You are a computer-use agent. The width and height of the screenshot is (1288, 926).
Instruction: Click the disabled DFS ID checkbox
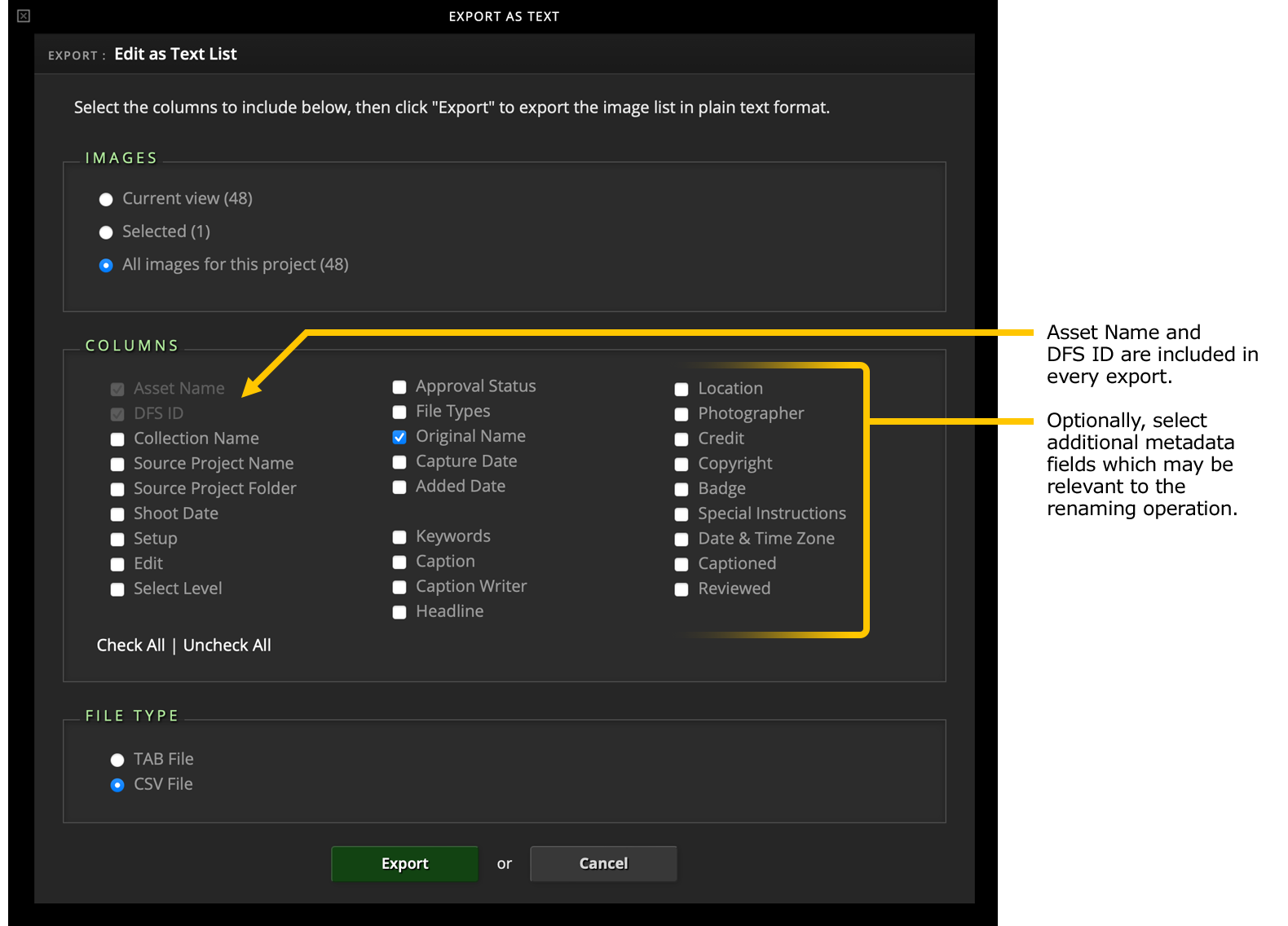[117, 414]
